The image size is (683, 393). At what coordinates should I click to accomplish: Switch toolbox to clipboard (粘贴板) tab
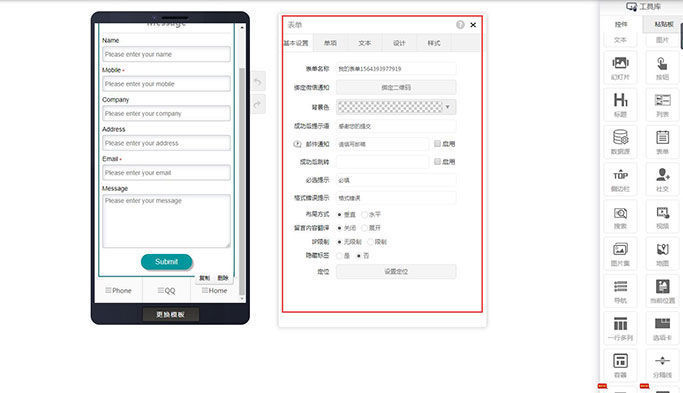pos(663,24)
